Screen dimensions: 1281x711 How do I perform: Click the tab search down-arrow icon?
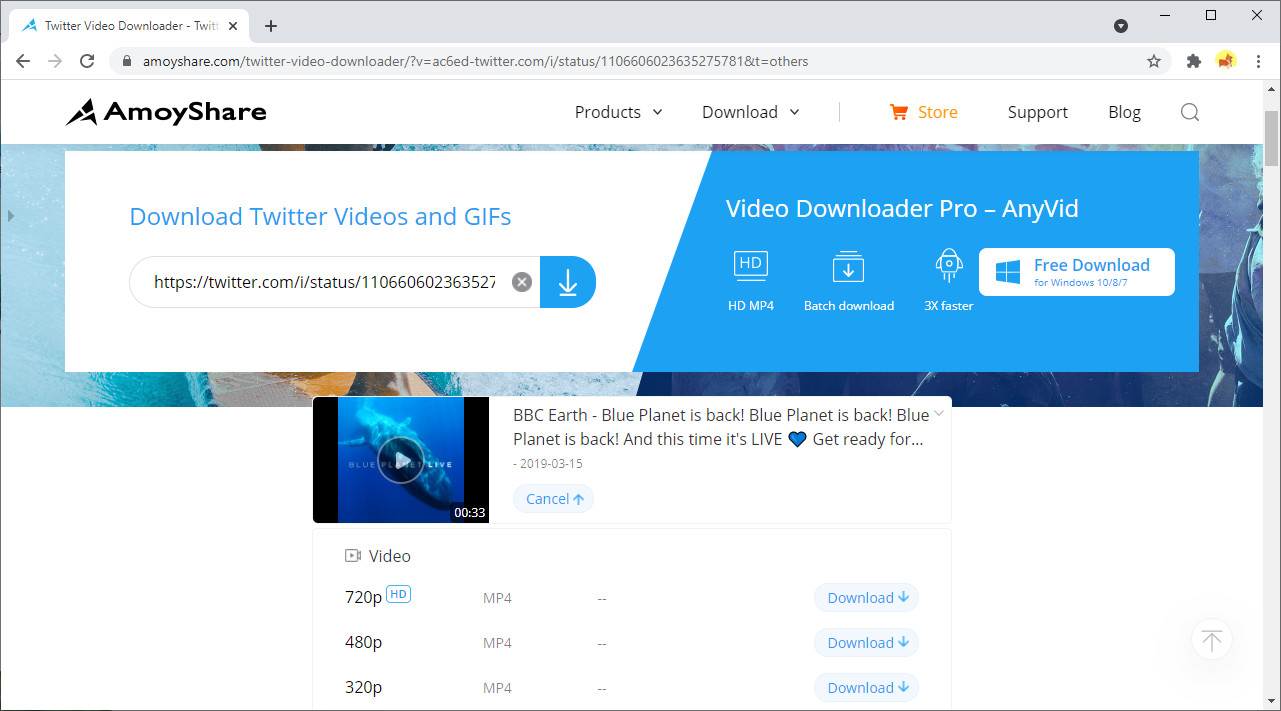click(x=1121, y=26)
